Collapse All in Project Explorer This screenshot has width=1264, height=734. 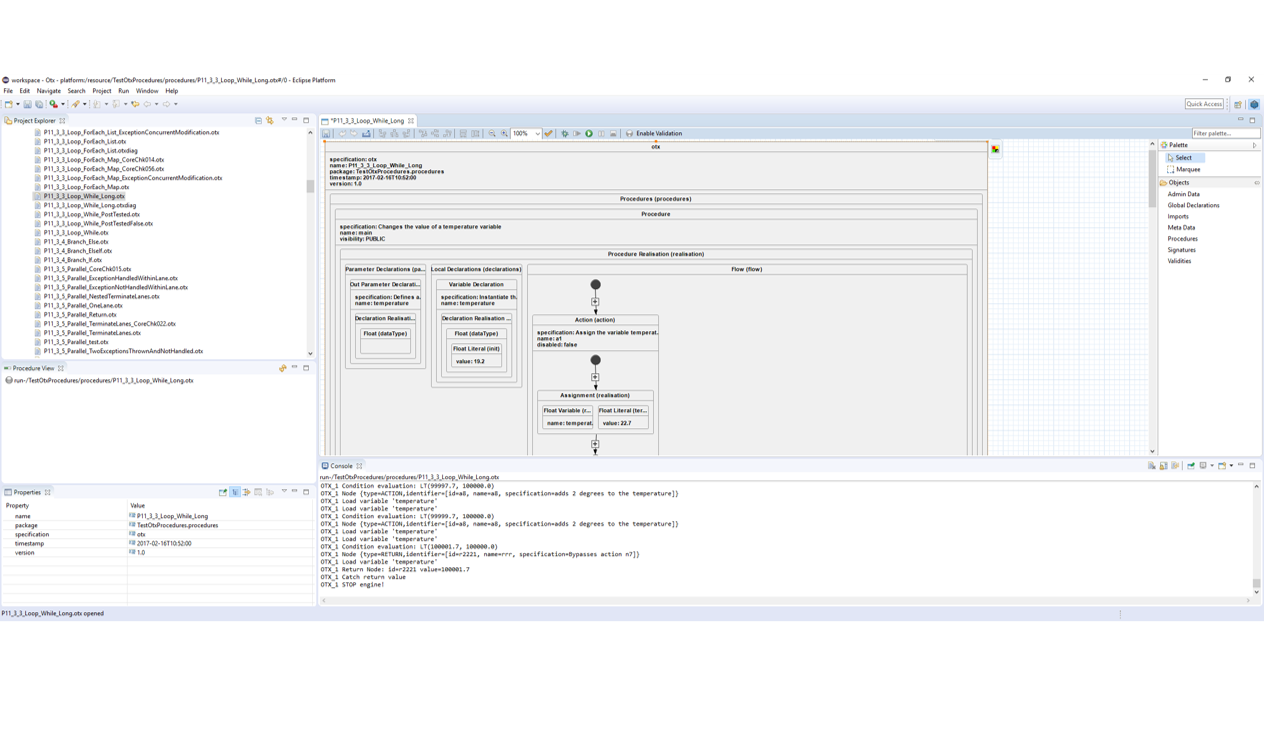pos(258,121)
